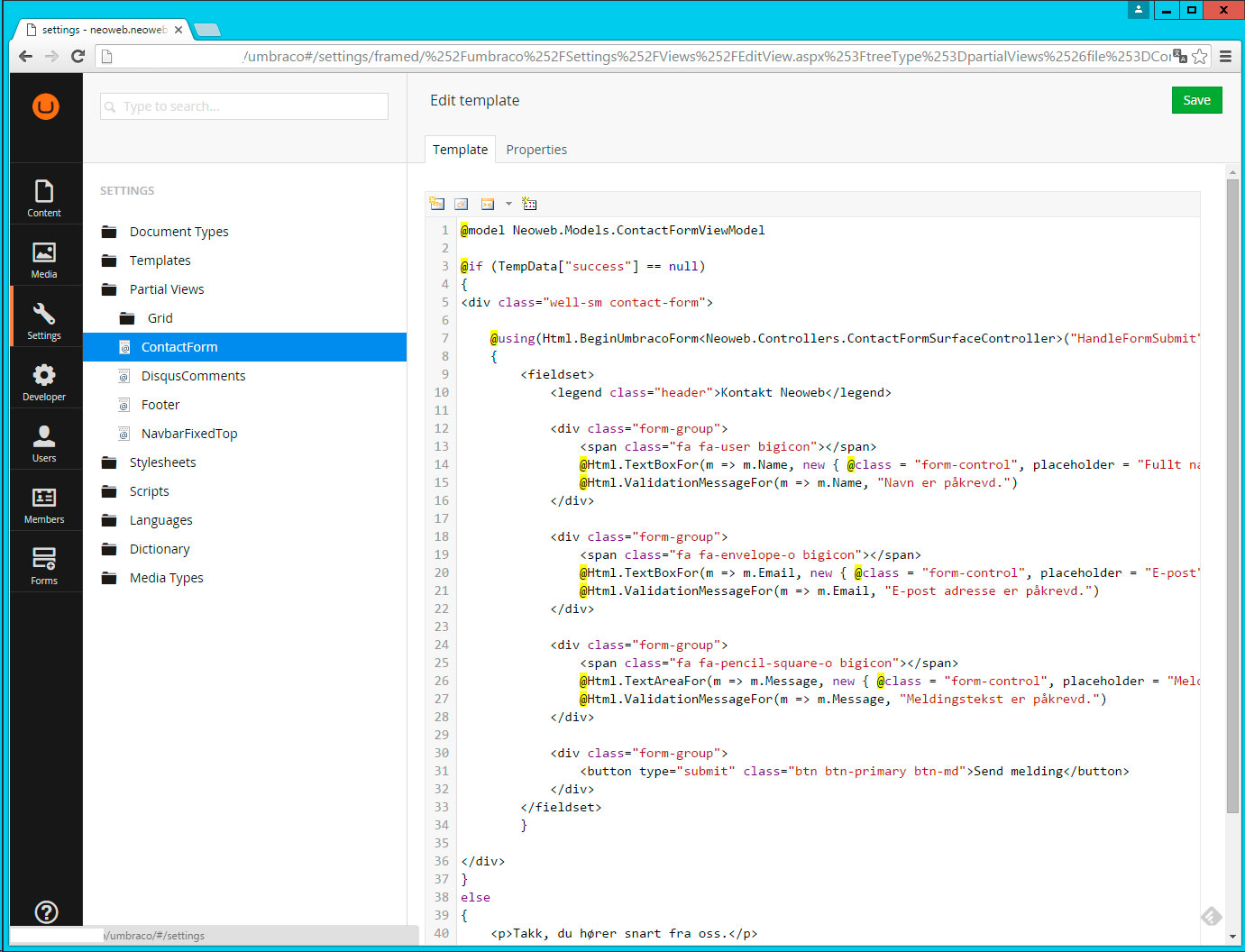The image size is (1245, 952).
Task: Save the template
Action: (x=1196, y=100)
